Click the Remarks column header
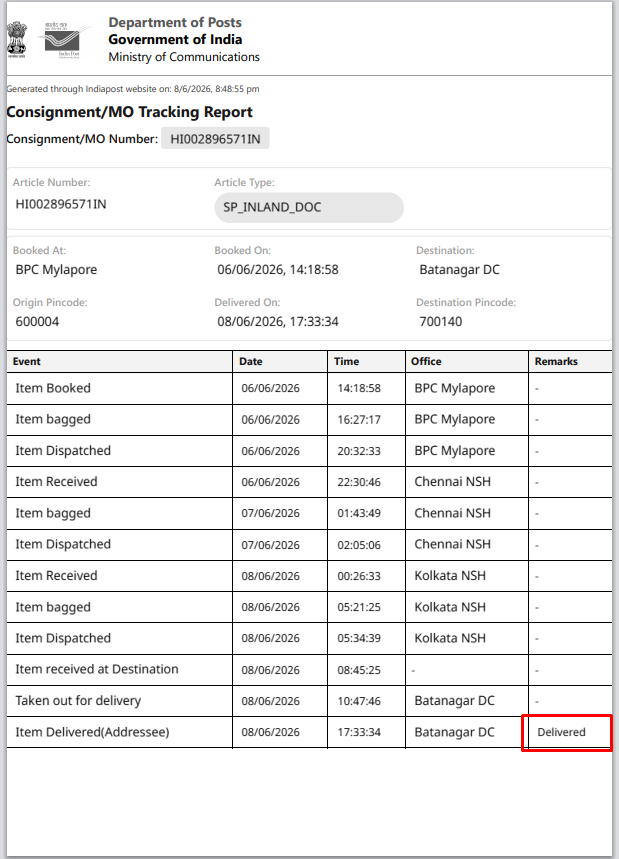619x859 pixels. [570, 362]
